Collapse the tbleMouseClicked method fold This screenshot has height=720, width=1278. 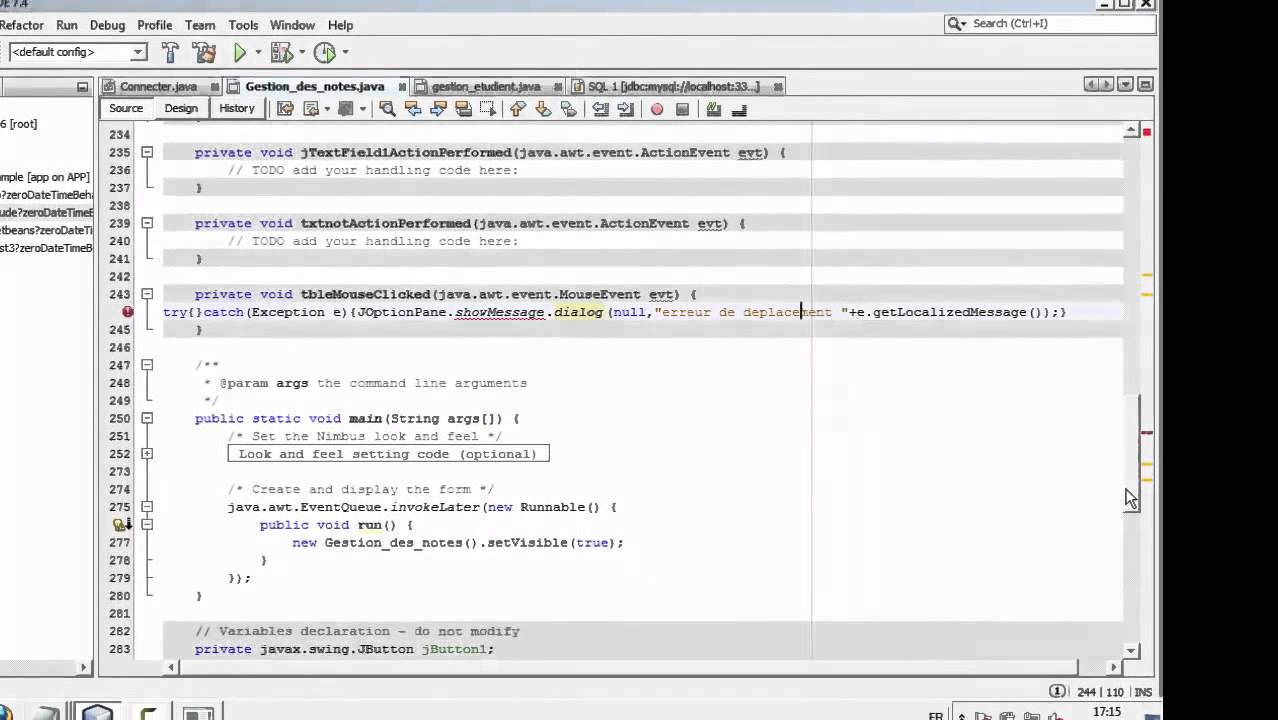tap(147, 294)
